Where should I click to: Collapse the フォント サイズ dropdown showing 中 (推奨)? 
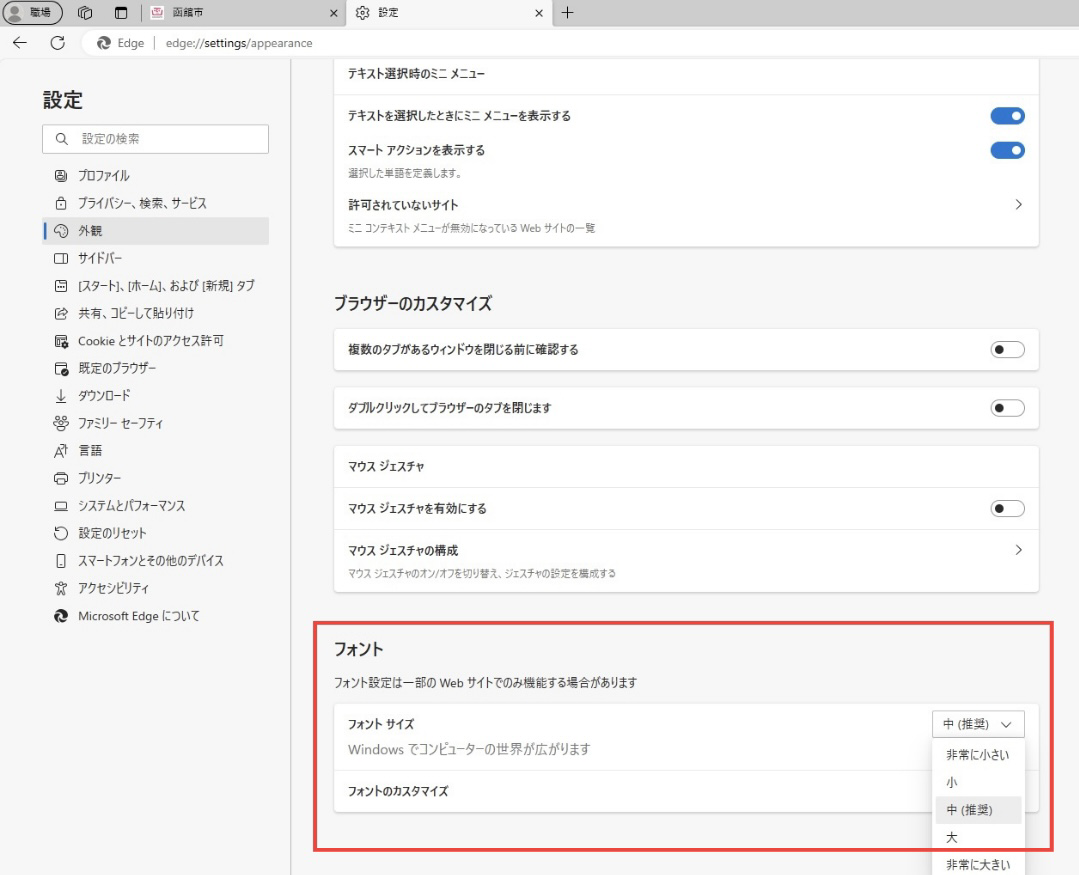(977, 724)
